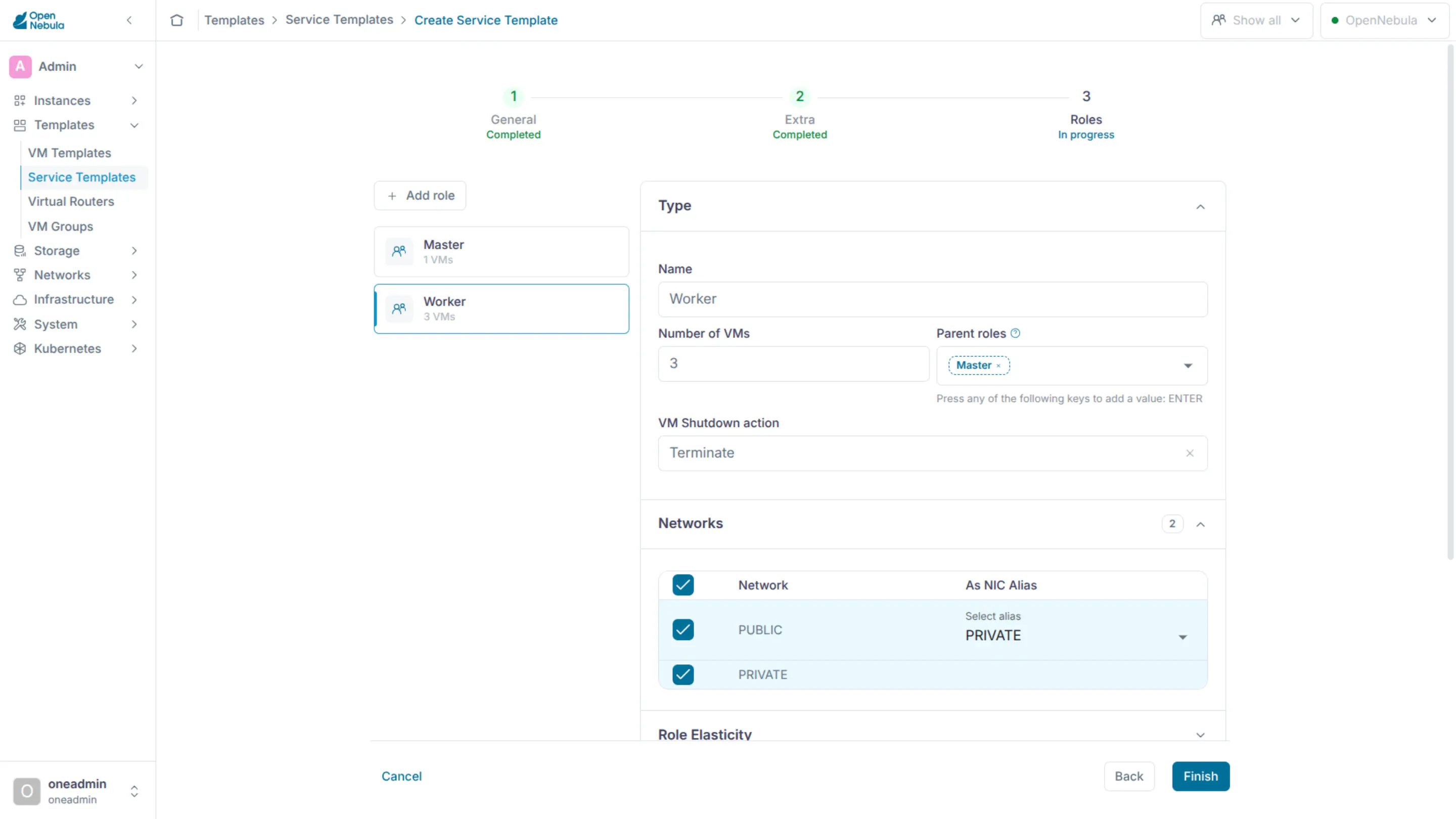The height and width of the screenshot is (819, 1456).
Task: Click the Show all group icon
Action: pos(1218,20)
